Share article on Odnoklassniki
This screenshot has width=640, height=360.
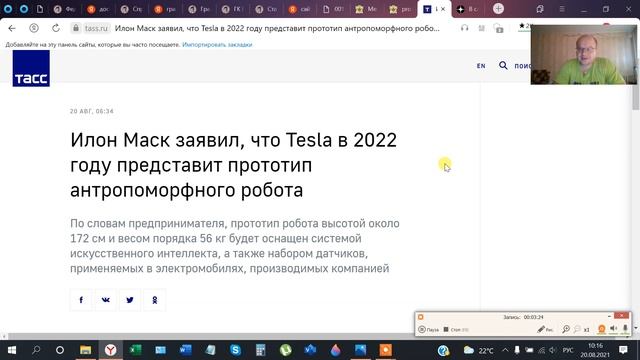coord(155,300)
